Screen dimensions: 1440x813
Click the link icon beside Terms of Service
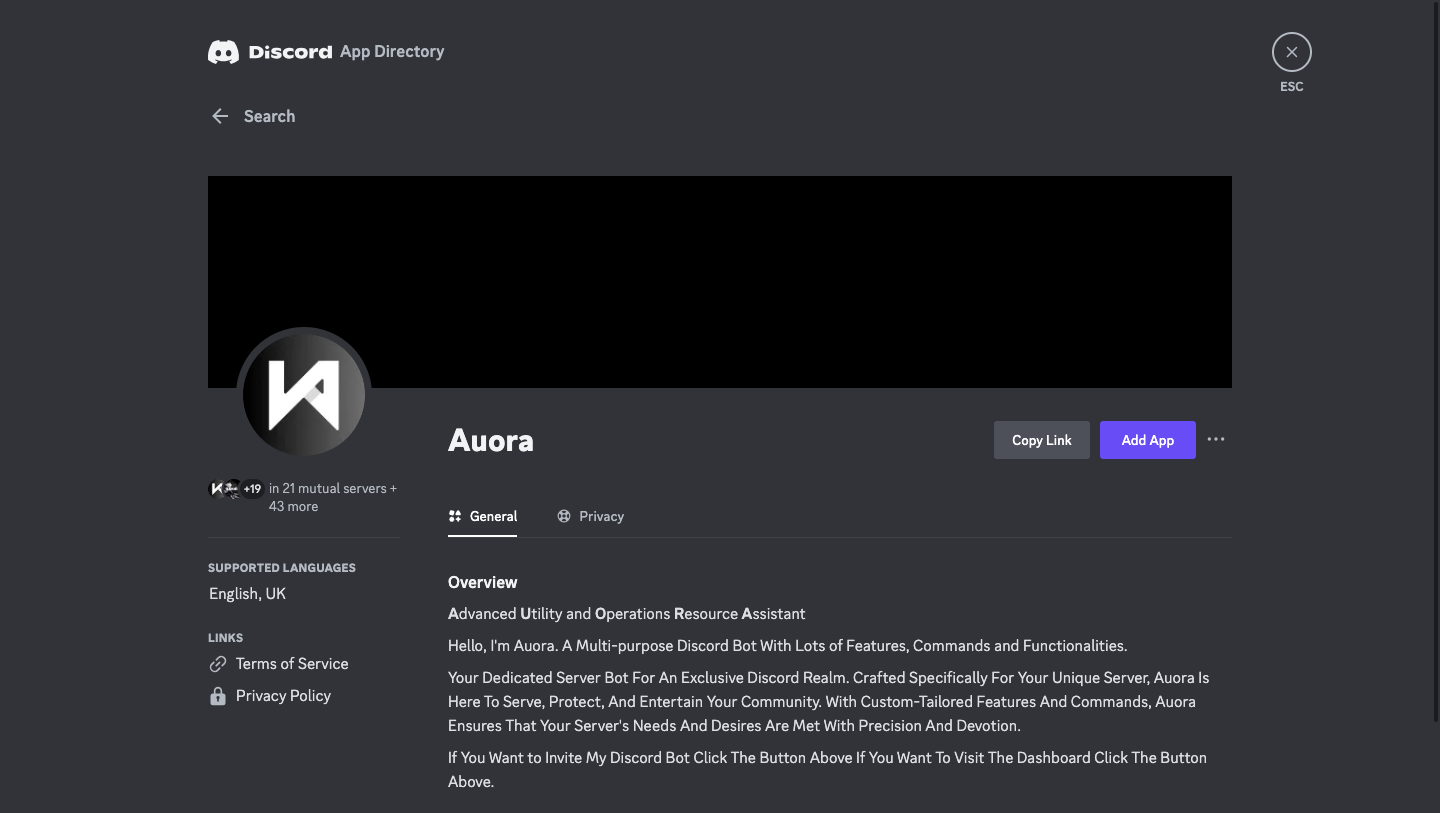click(x=218, y=663)
